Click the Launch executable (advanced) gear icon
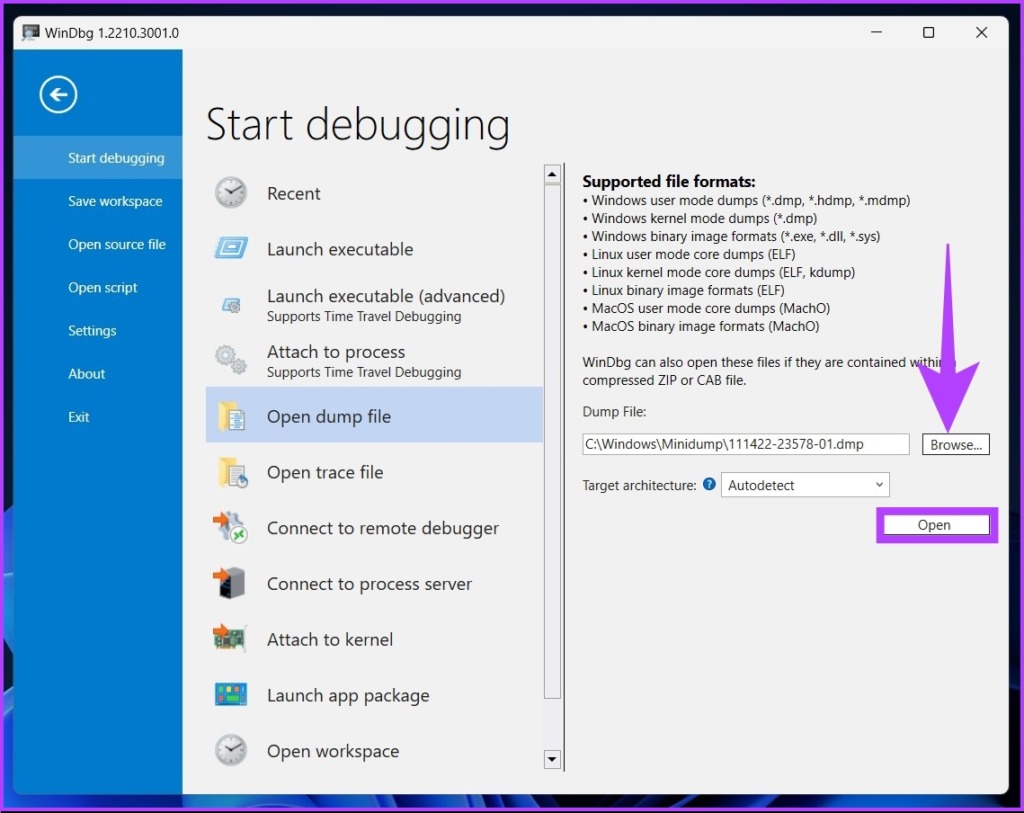 (231, 304)
